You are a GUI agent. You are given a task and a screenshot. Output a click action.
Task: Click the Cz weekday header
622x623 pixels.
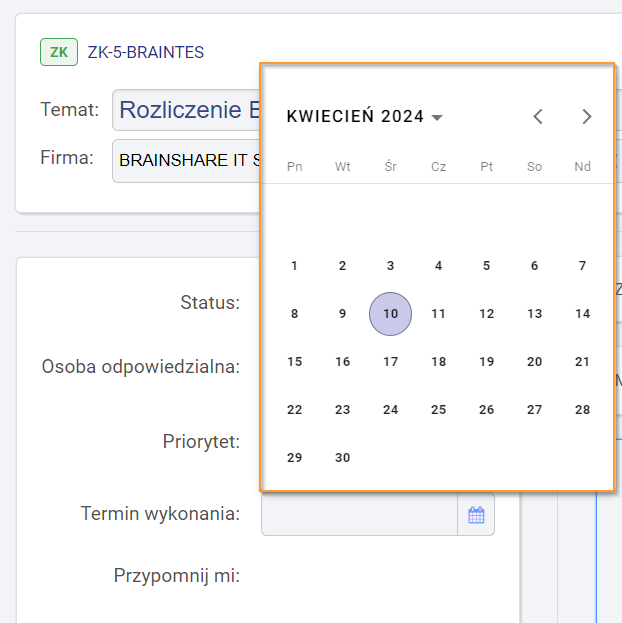click(438, 166)
